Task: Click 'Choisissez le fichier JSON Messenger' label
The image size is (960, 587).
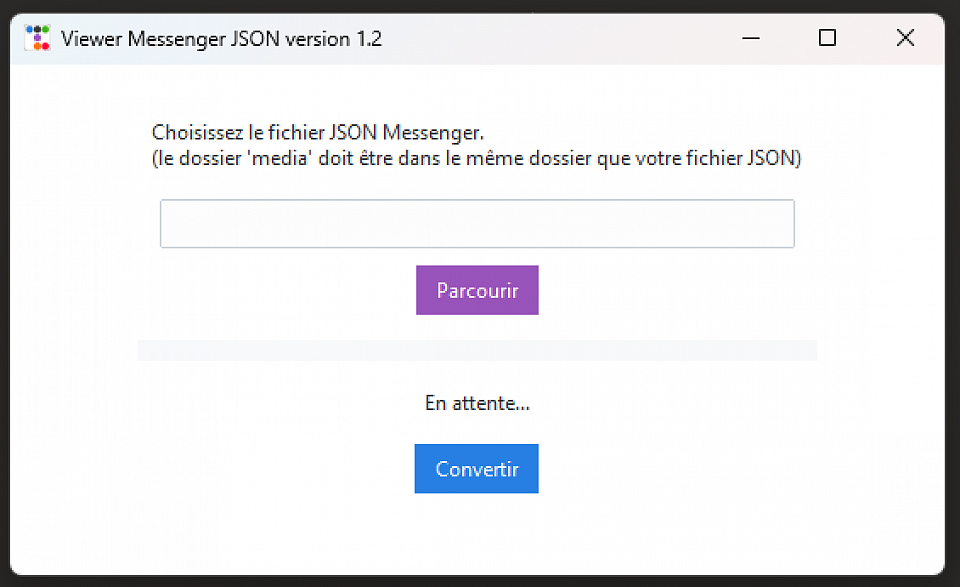Action: (318, 132)
